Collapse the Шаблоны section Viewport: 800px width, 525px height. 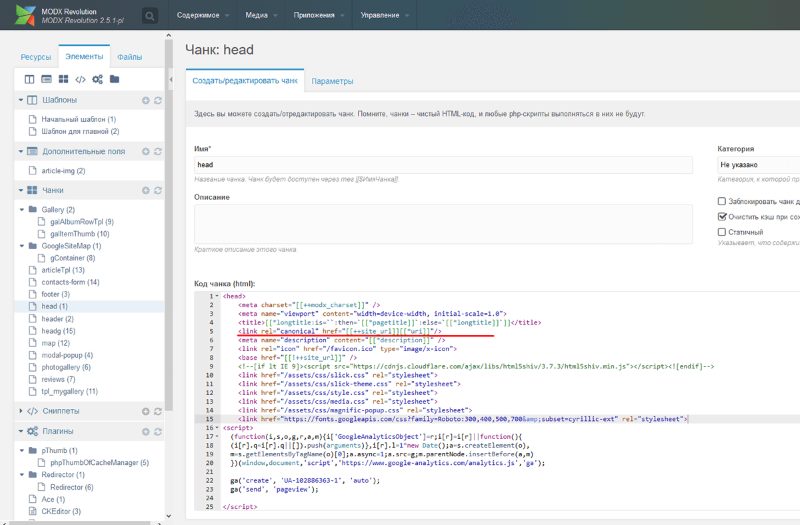click(21, 100)
